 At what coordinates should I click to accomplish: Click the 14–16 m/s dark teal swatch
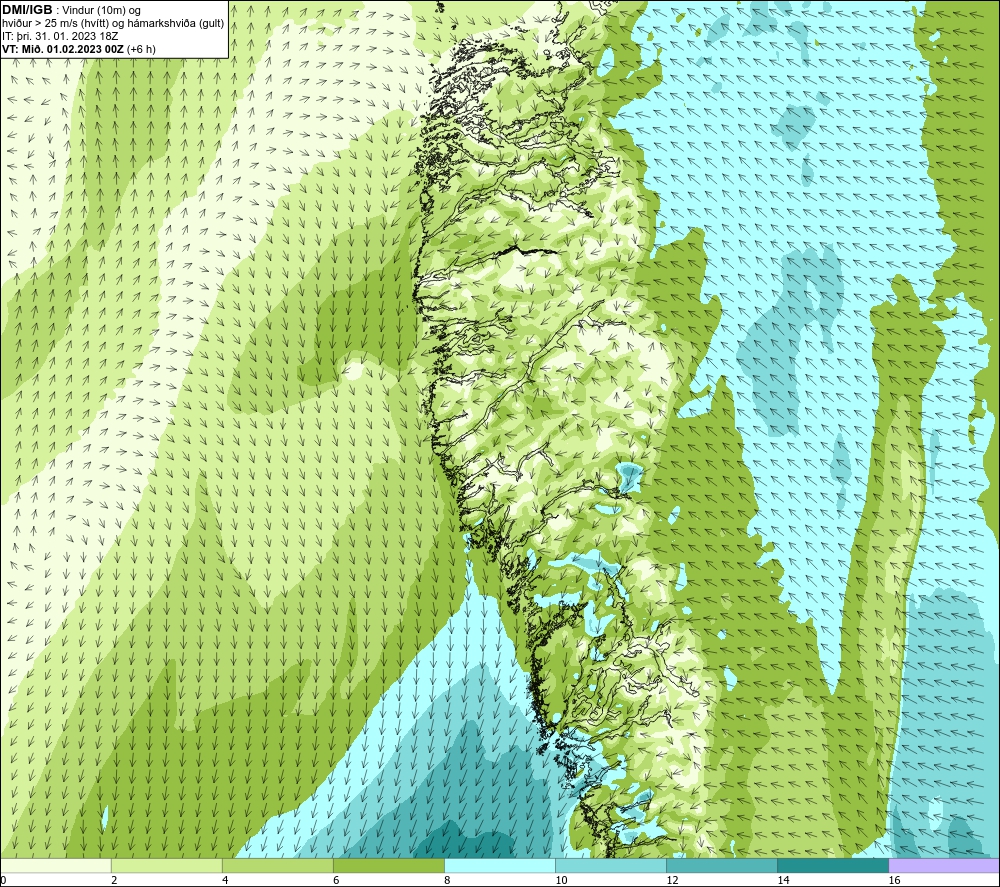(x=832, y=865)
